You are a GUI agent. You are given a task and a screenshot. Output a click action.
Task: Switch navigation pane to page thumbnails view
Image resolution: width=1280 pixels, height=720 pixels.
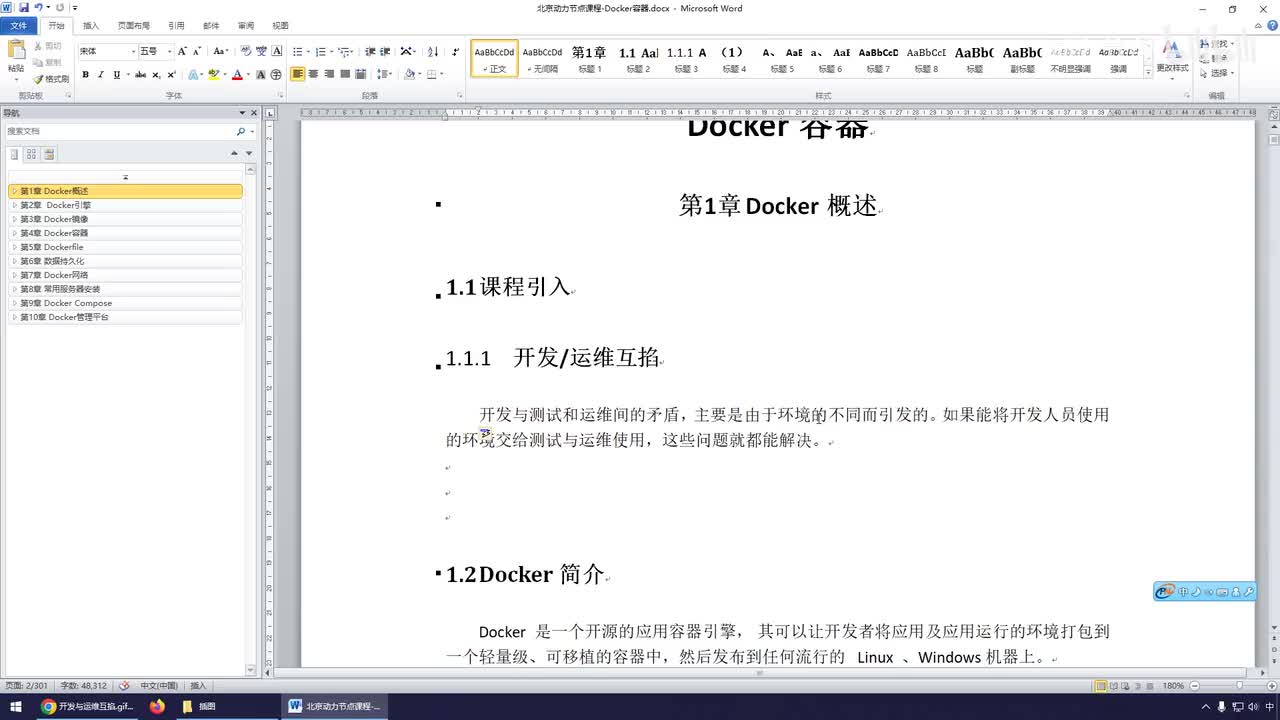tap(31, 154)
